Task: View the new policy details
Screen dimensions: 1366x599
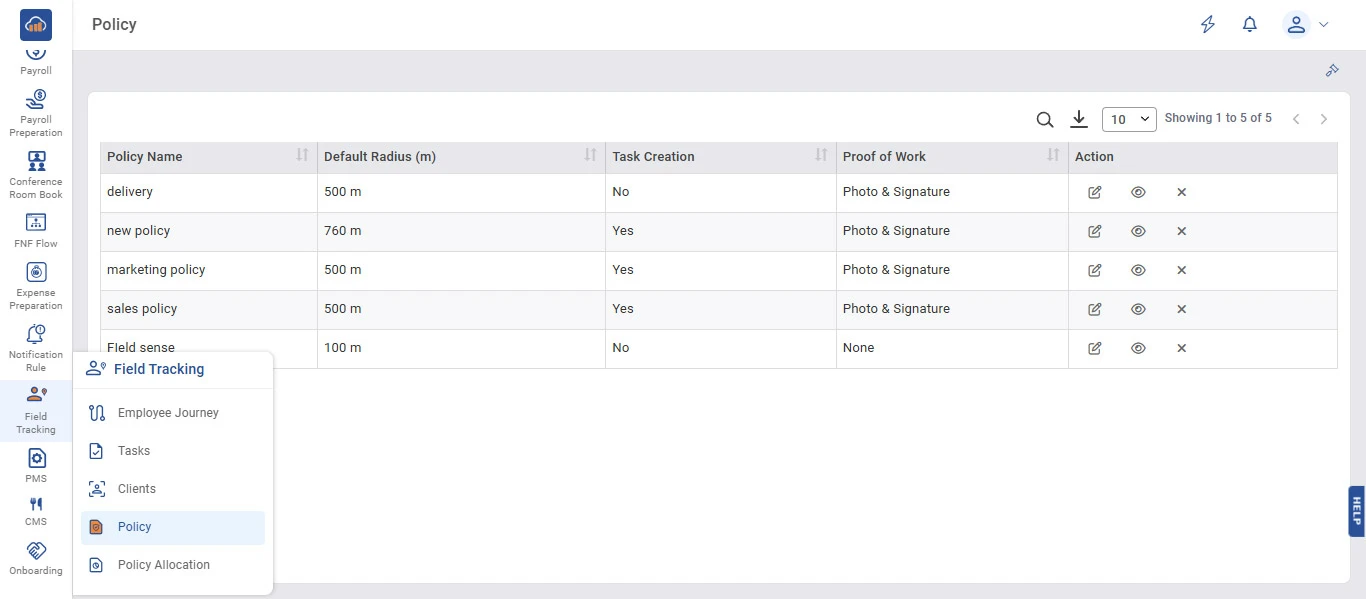Action: coord(1138,231)
